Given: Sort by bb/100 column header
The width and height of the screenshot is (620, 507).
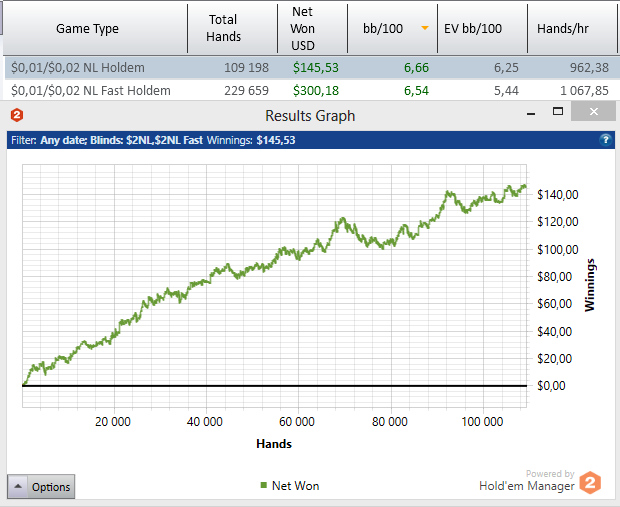Looking at the screenshot, I should [x=393, y=28].
